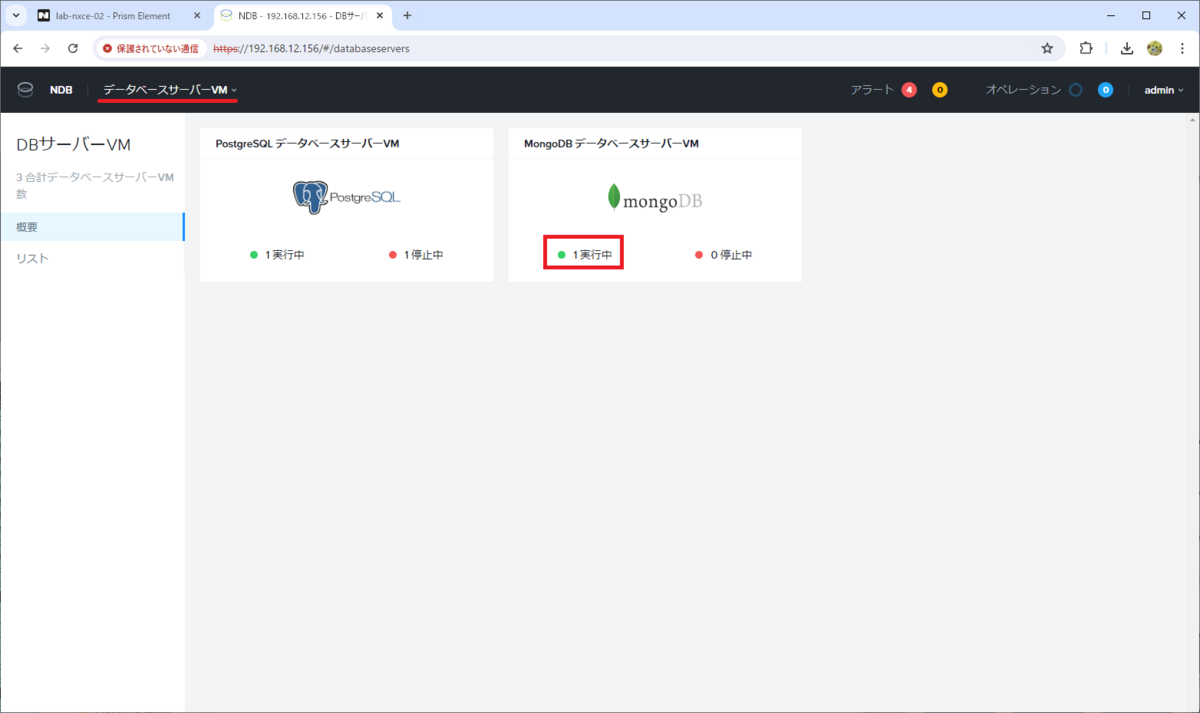
Task: Select リスト in the left sidebar
Action: 92,259
